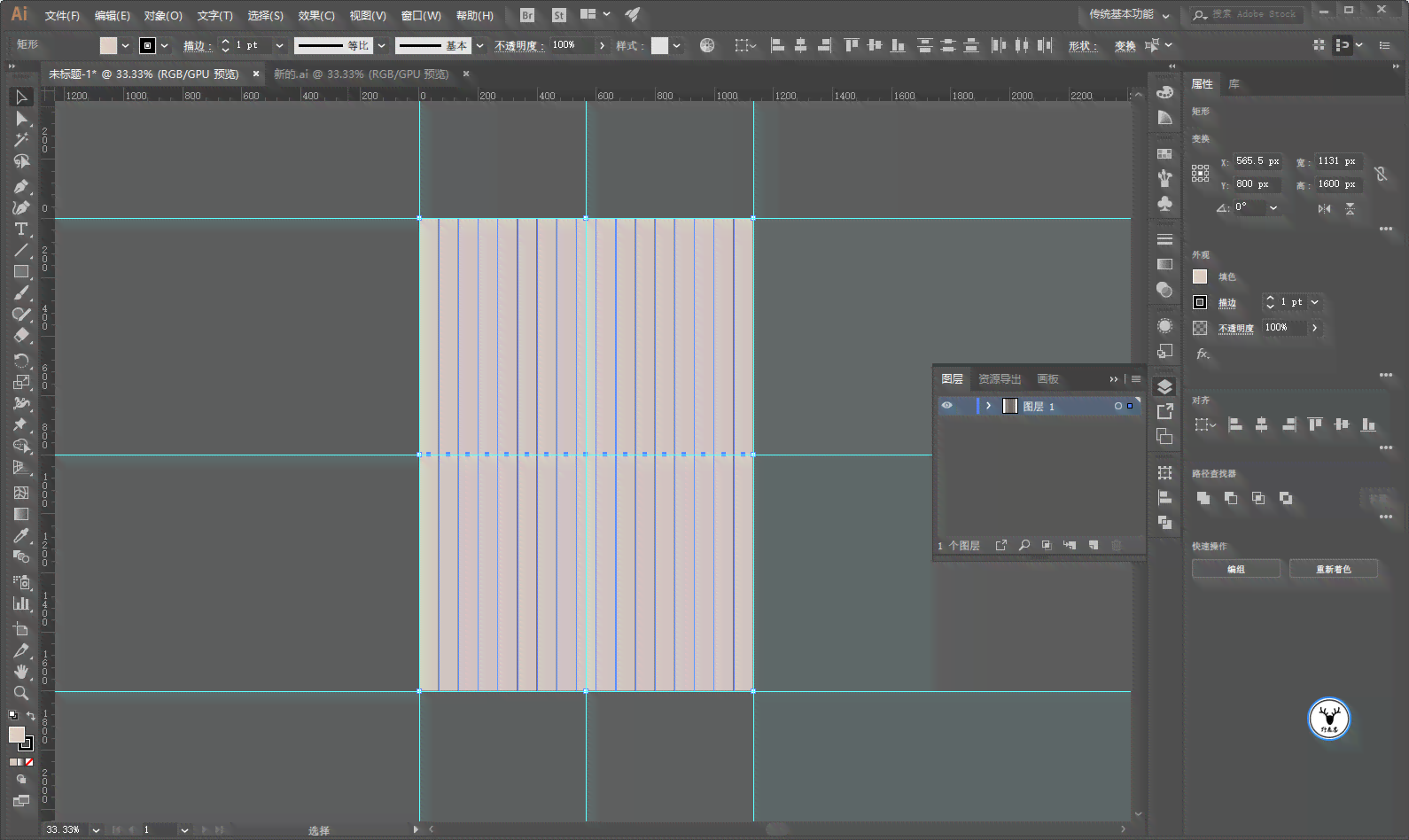This screenshot has width=1409, height=840.
Task: Click Create New Layer icon in Layers panel
Action: coord(1094,545)
